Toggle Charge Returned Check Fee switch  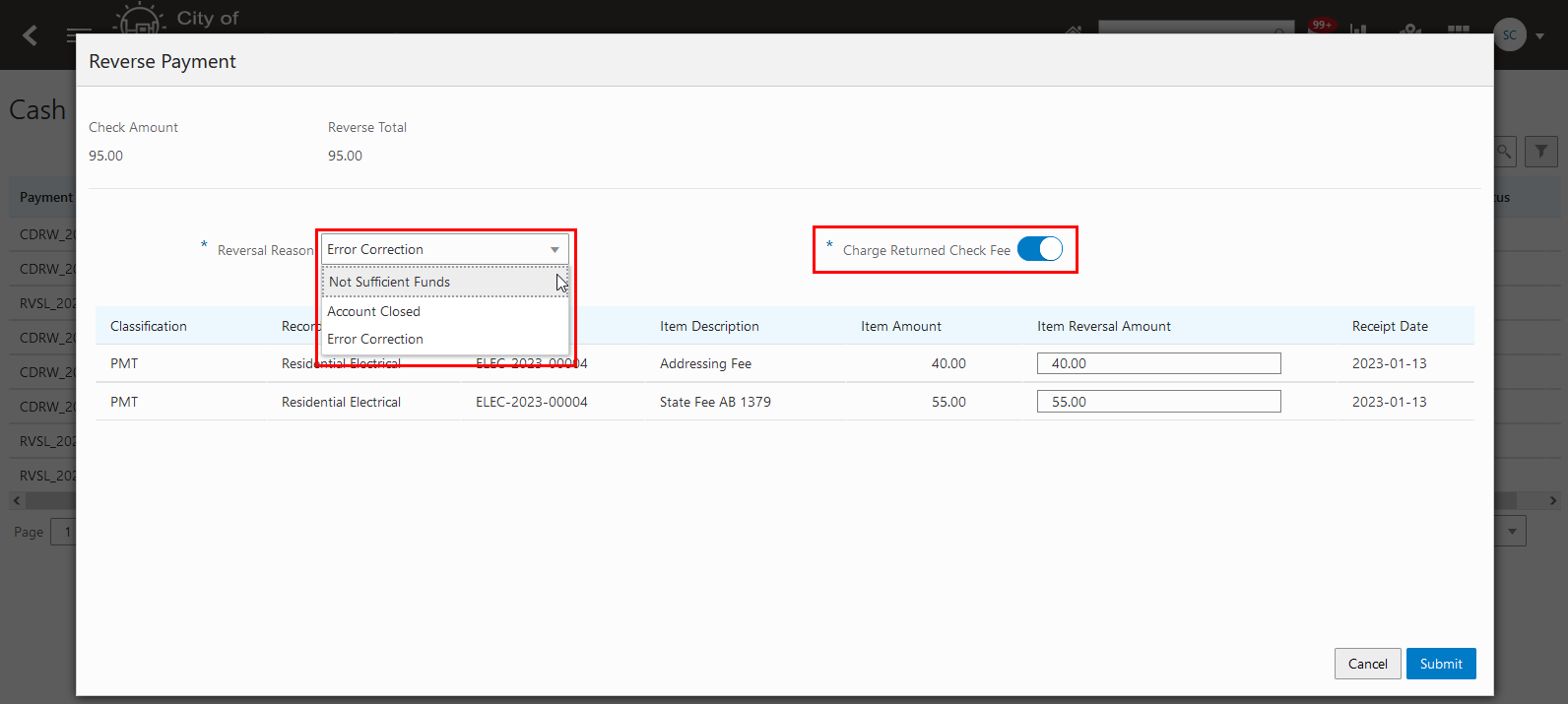[1040, 249]
